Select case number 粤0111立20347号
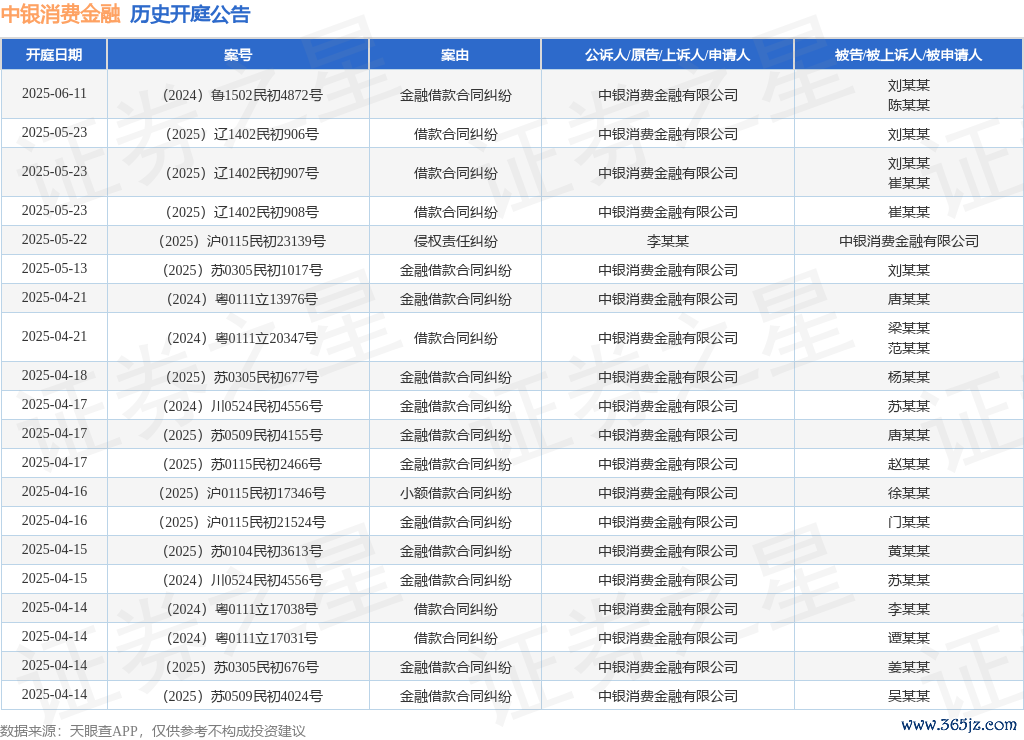 (242, 338)
